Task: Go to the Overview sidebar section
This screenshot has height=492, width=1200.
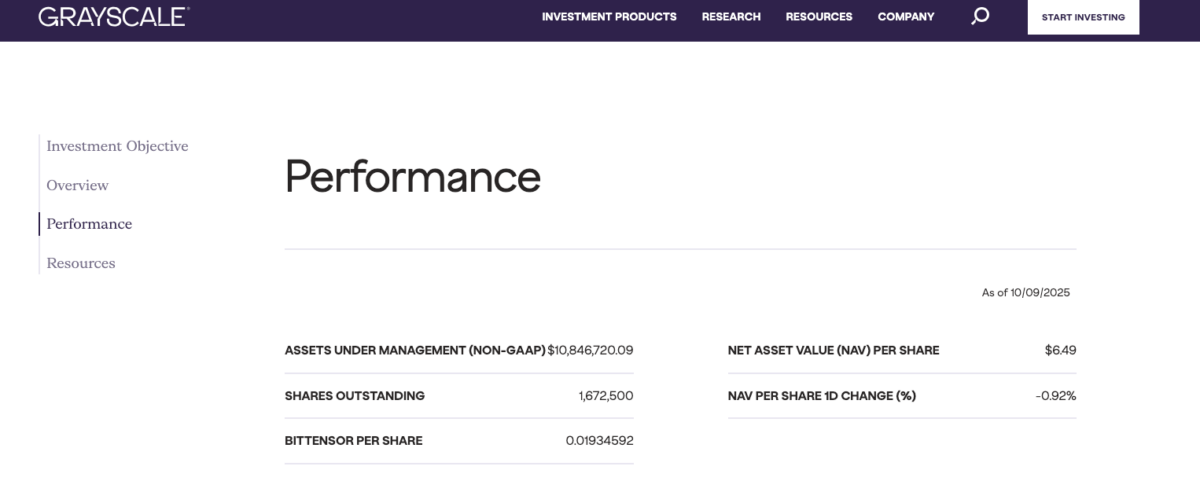Action: coord(77,185)
